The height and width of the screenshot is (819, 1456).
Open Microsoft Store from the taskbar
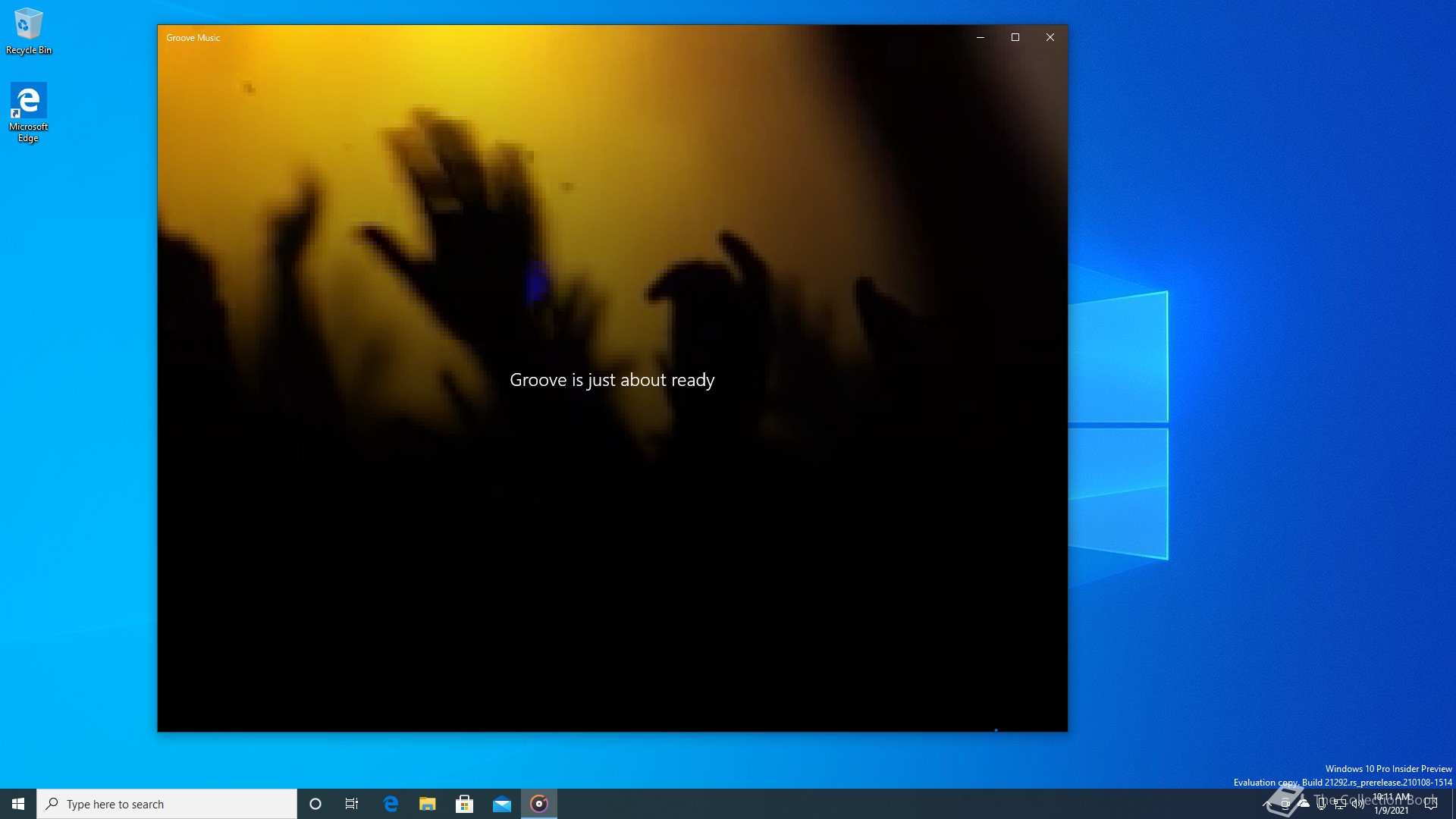[465, 804]
